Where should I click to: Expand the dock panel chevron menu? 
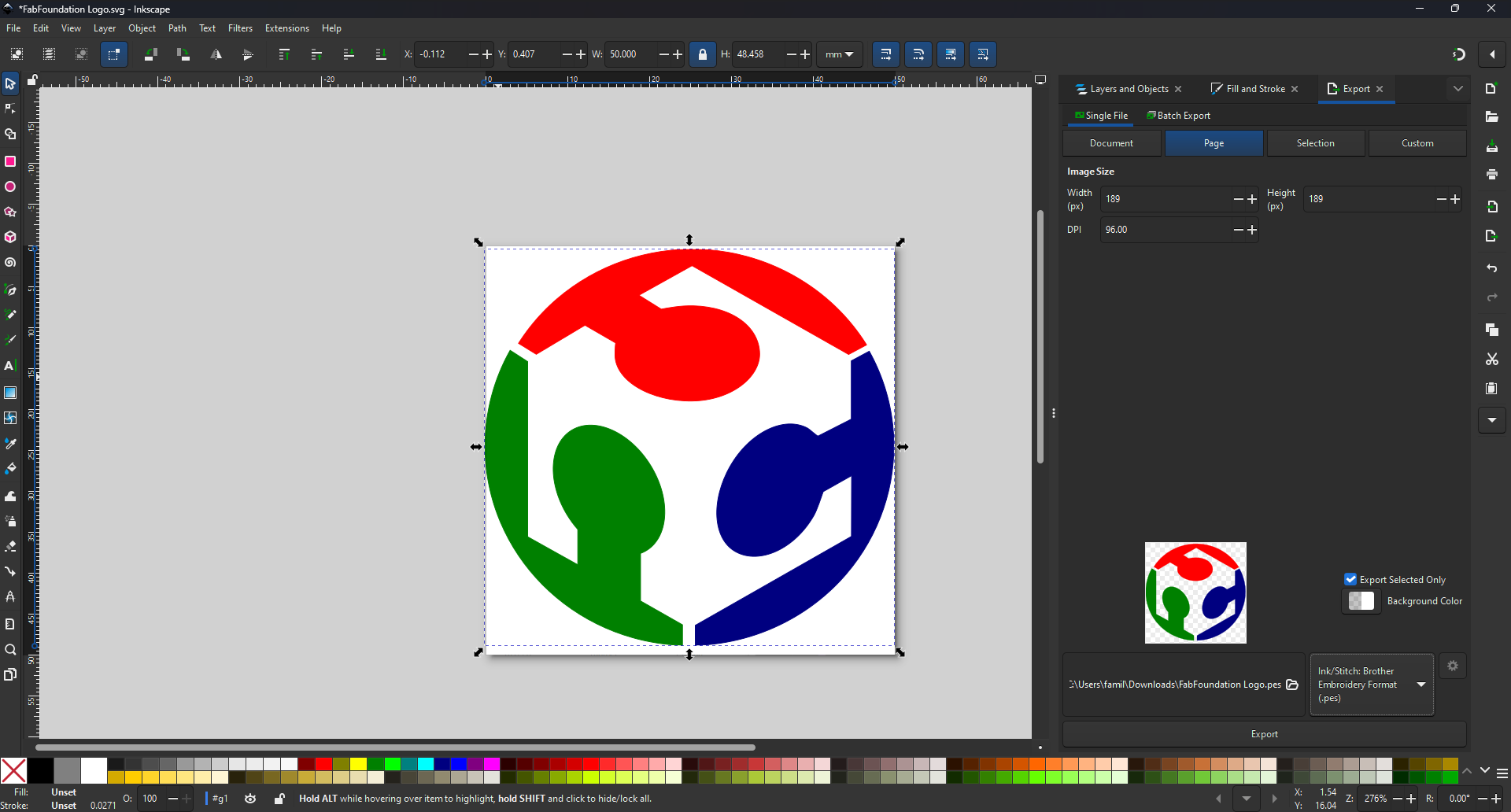pos(1458,89)
